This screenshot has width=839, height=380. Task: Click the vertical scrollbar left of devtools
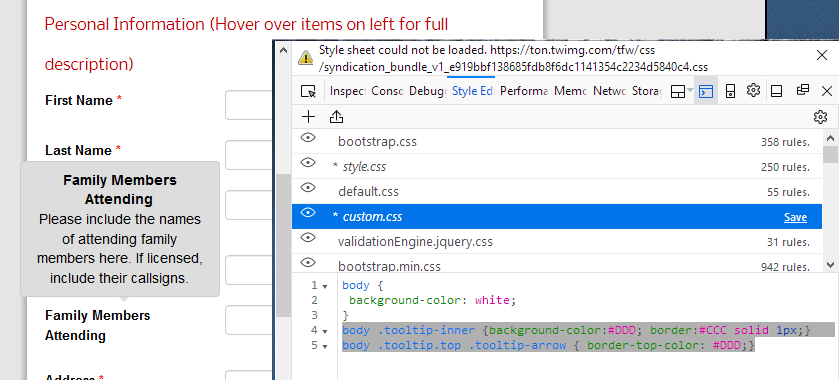click(x=283, y=246)
